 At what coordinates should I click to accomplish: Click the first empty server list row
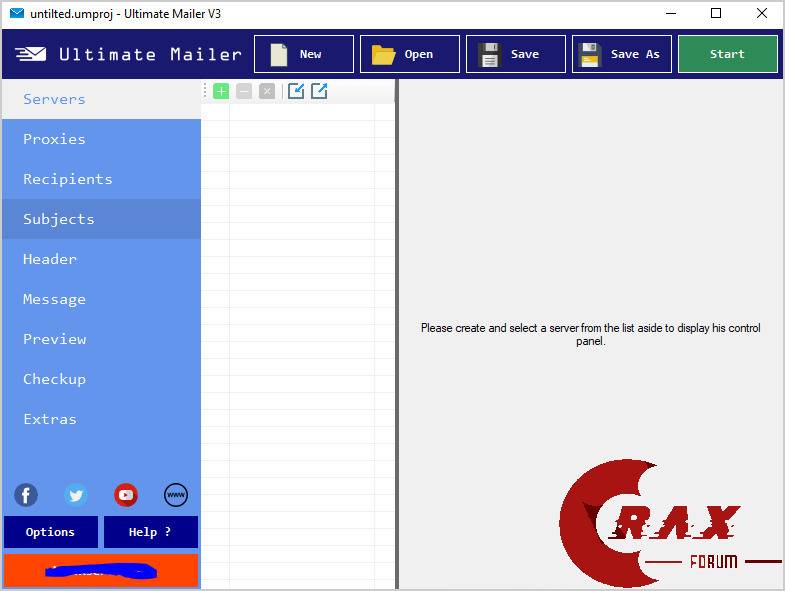[x=298, y=112]
